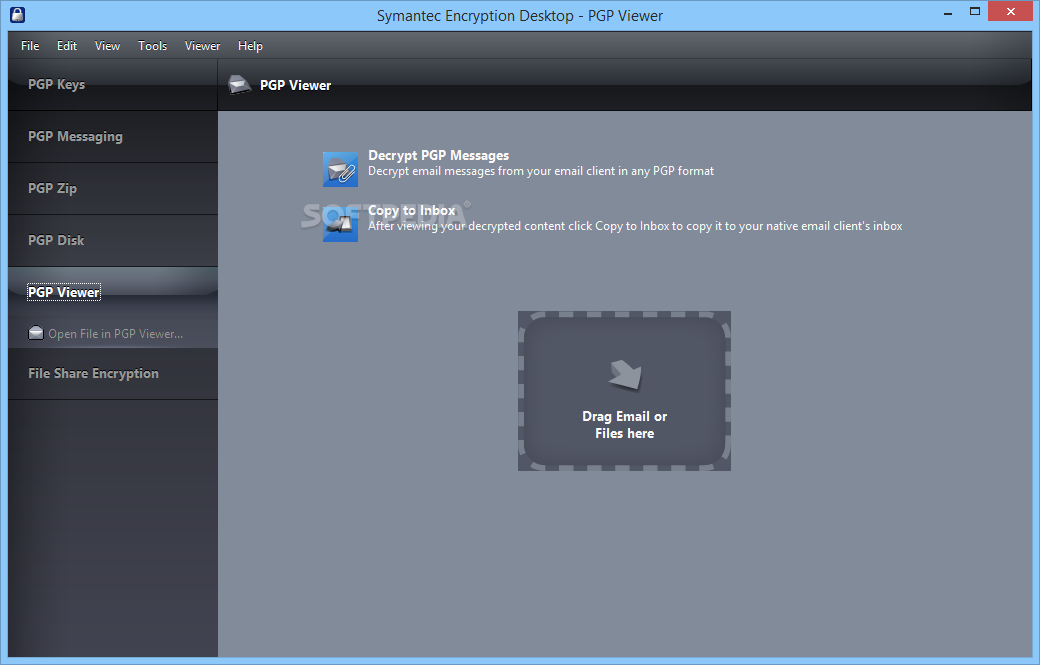Click the Drag Email or Files here area
Image resolution: width=1040 pixels, height=665 pixels.
624,391
